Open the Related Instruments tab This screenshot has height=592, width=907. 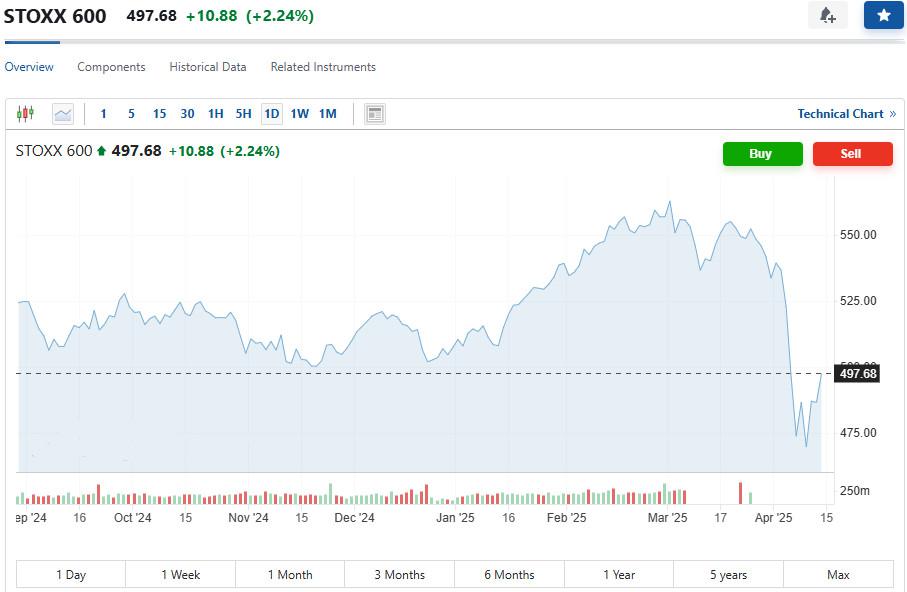click(x=323, y=67)
